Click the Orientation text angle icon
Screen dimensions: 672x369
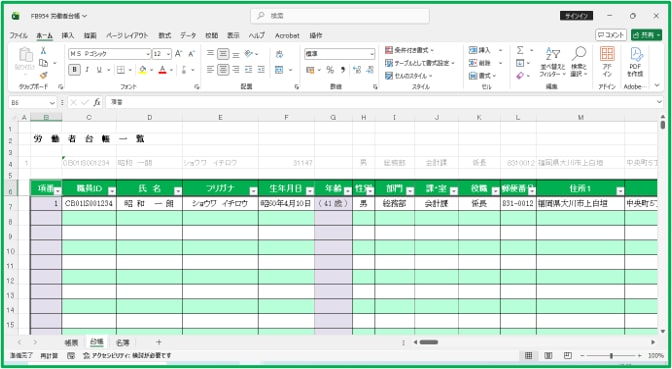(x=249, y=54)
